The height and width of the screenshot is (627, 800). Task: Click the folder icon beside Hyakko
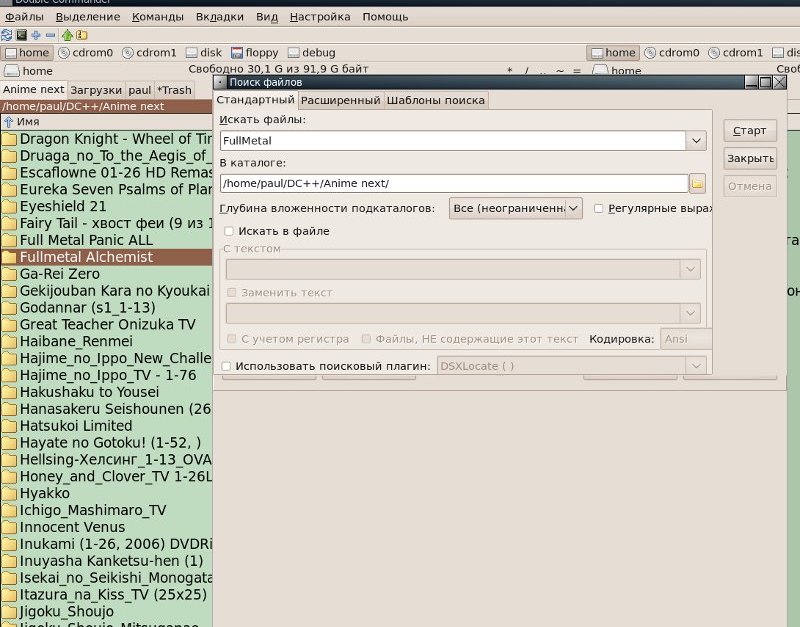click(9, 493)
